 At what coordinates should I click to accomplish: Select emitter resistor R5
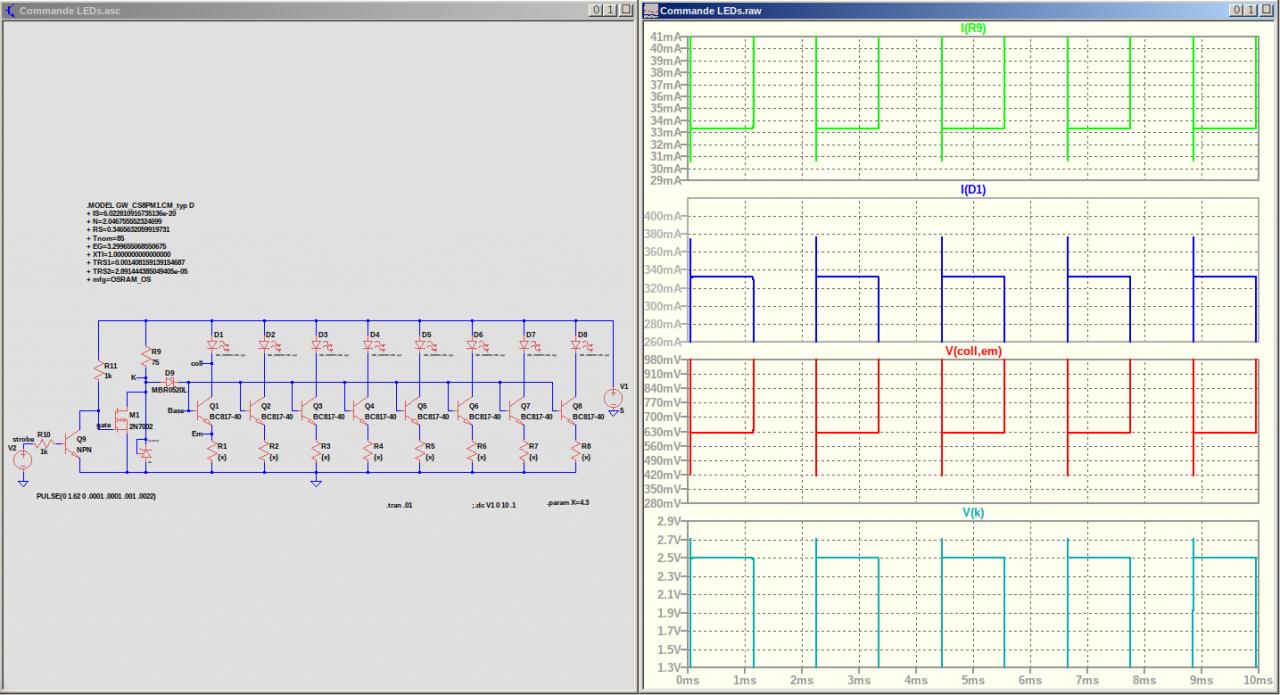coord(420,452)
